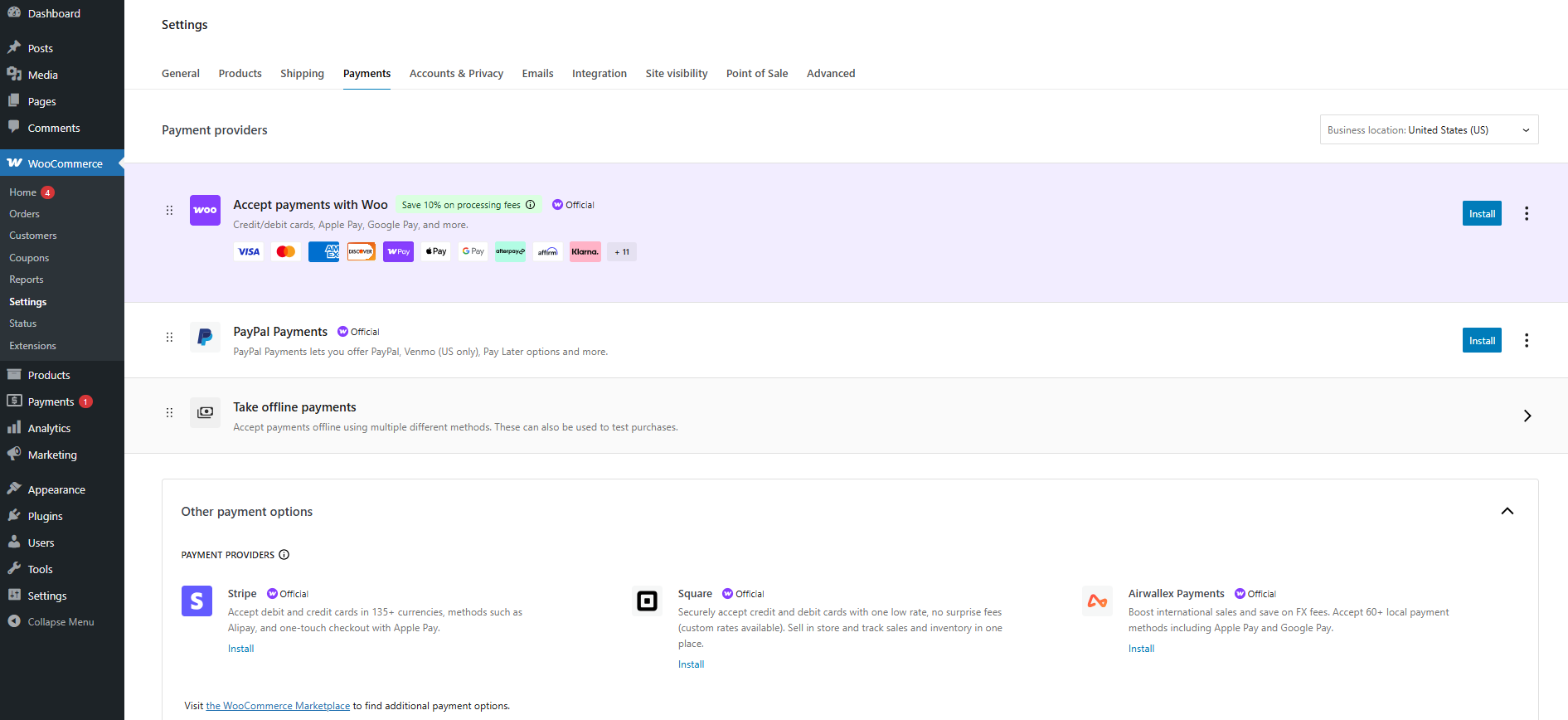Screen dimensions: 1568x720
Task: Go to WooCommerce Orders submenu
Action: [x=25, y=214]
